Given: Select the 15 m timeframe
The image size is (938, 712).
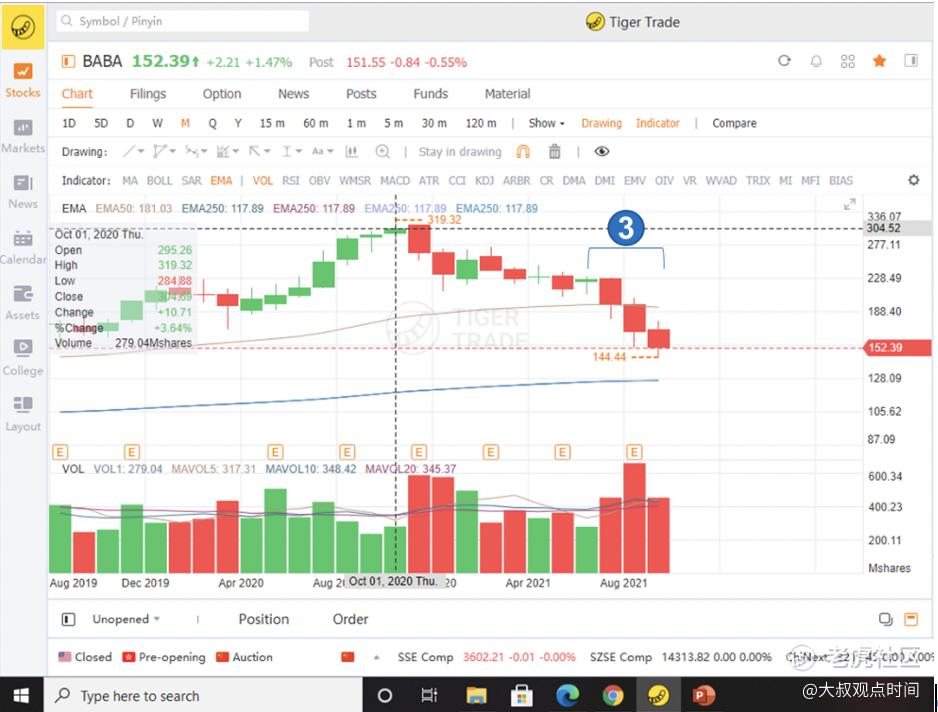Looking at the screenshot, I should (272, 123).
